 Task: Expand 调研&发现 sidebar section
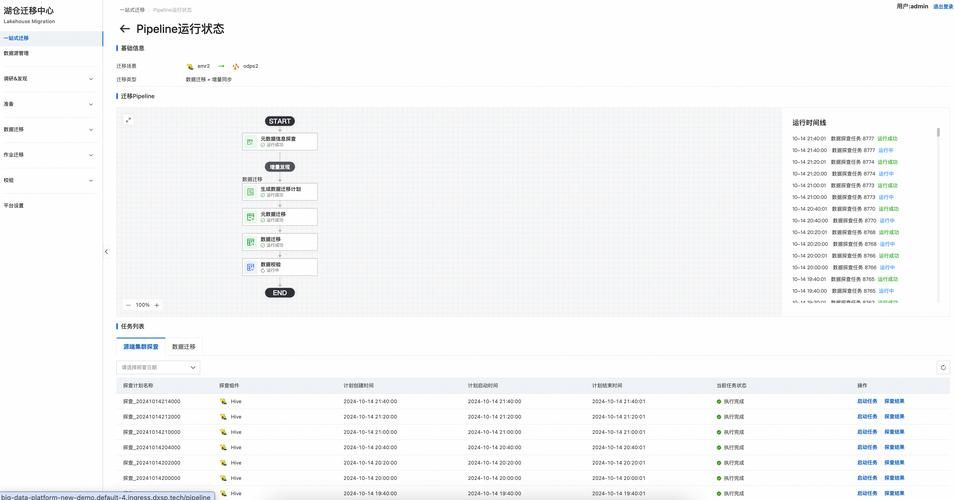(x=51, y=78)
